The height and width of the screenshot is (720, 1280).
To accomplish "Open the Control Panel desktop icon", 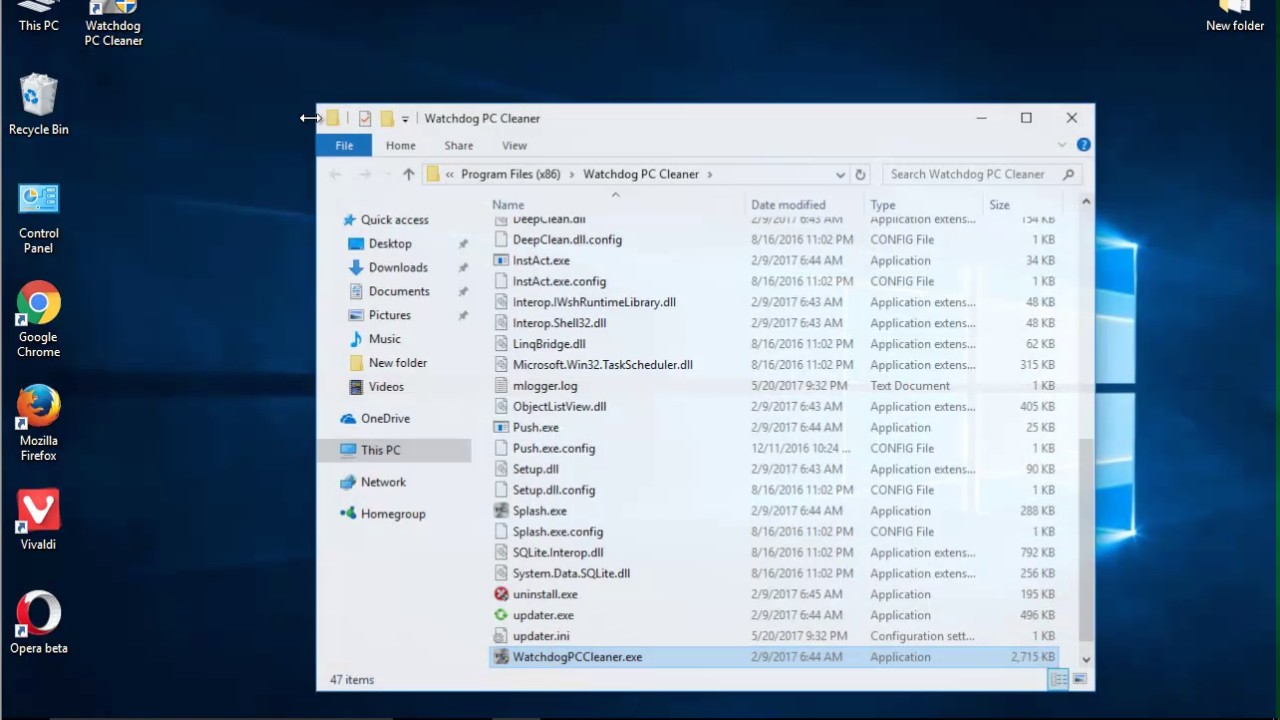I will (38, 218).
